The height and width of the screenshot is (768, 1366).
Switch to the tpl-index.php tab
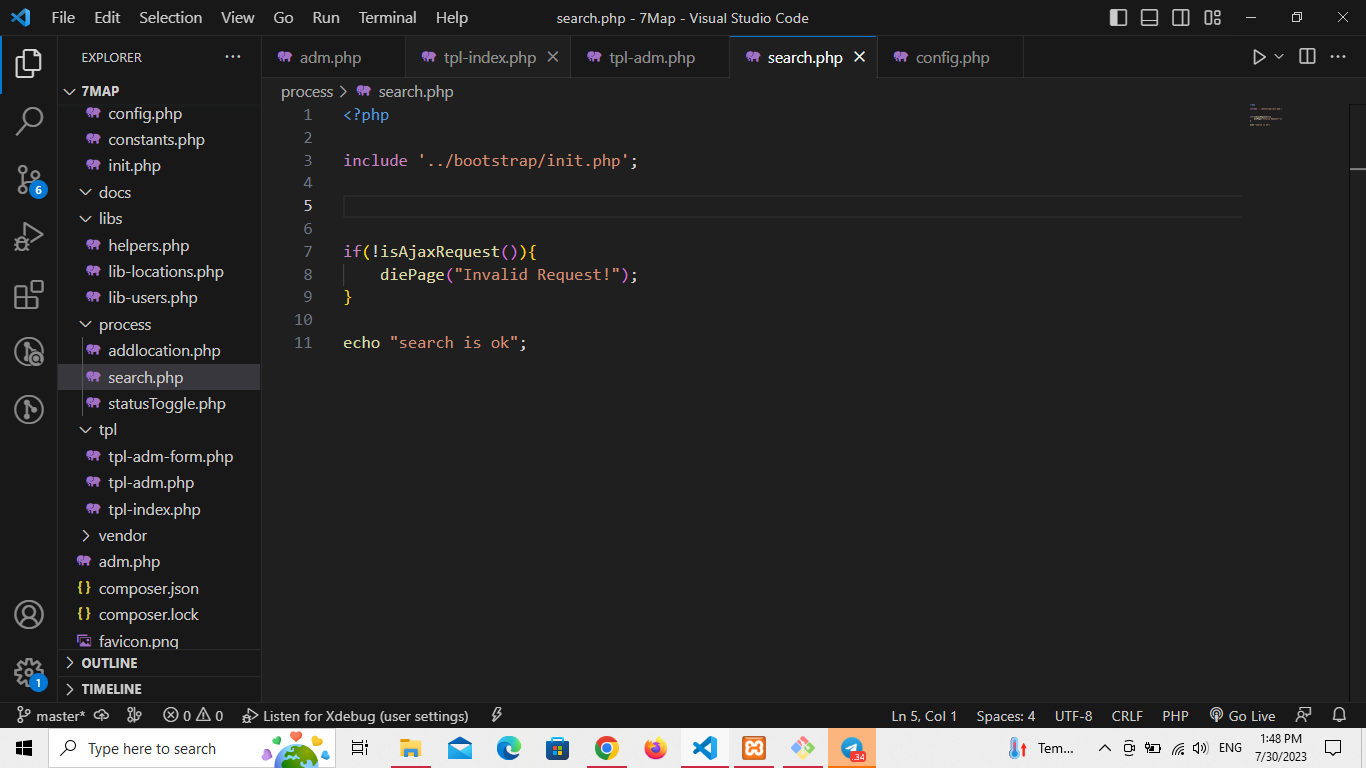click(489, 57)
